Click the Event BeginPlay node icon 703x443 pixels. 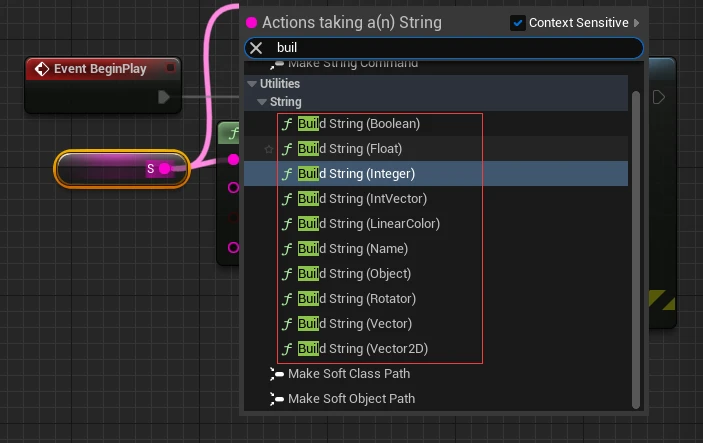click(42, 69)
